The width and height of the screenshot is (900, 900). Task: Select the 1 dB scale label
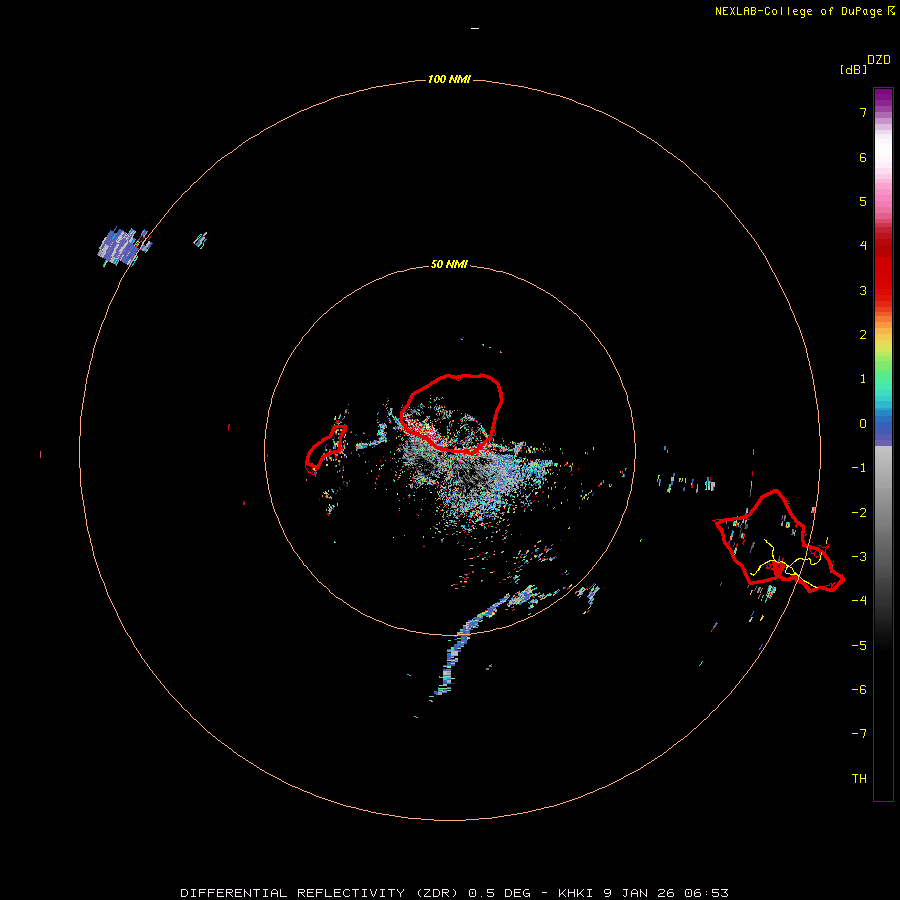tap(863, 379)
